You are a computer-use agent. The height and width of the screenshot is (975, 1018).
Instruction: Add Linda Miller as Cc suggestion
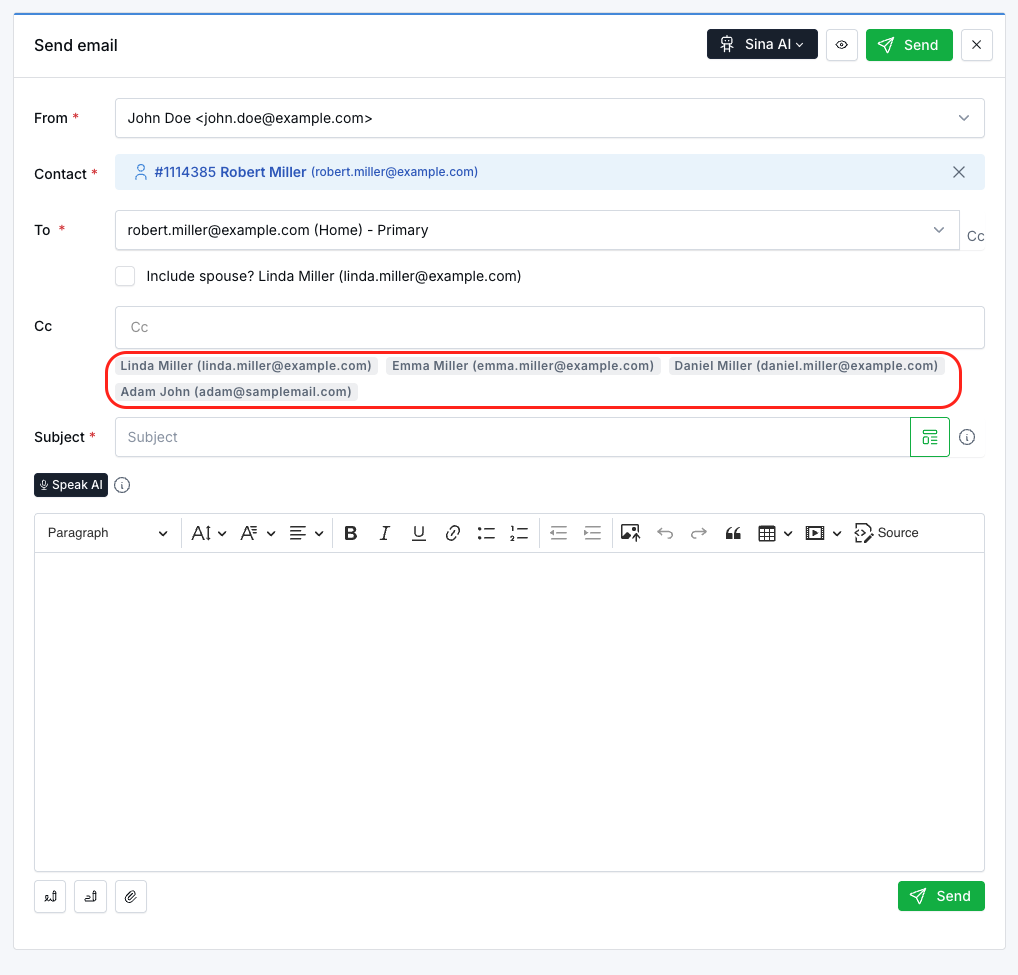pos(246,365)
